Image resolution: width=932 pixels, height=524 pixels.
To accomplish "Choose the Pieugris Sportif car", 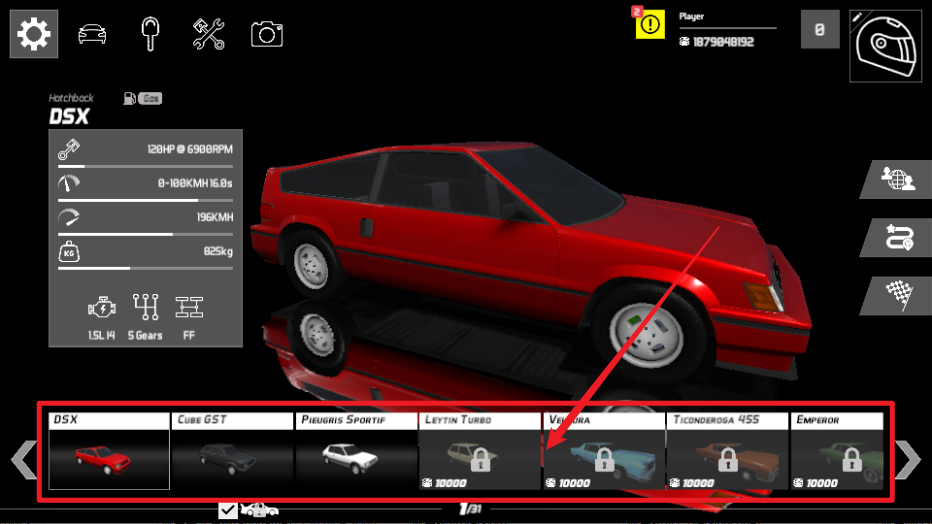I will tap(356, 451).
